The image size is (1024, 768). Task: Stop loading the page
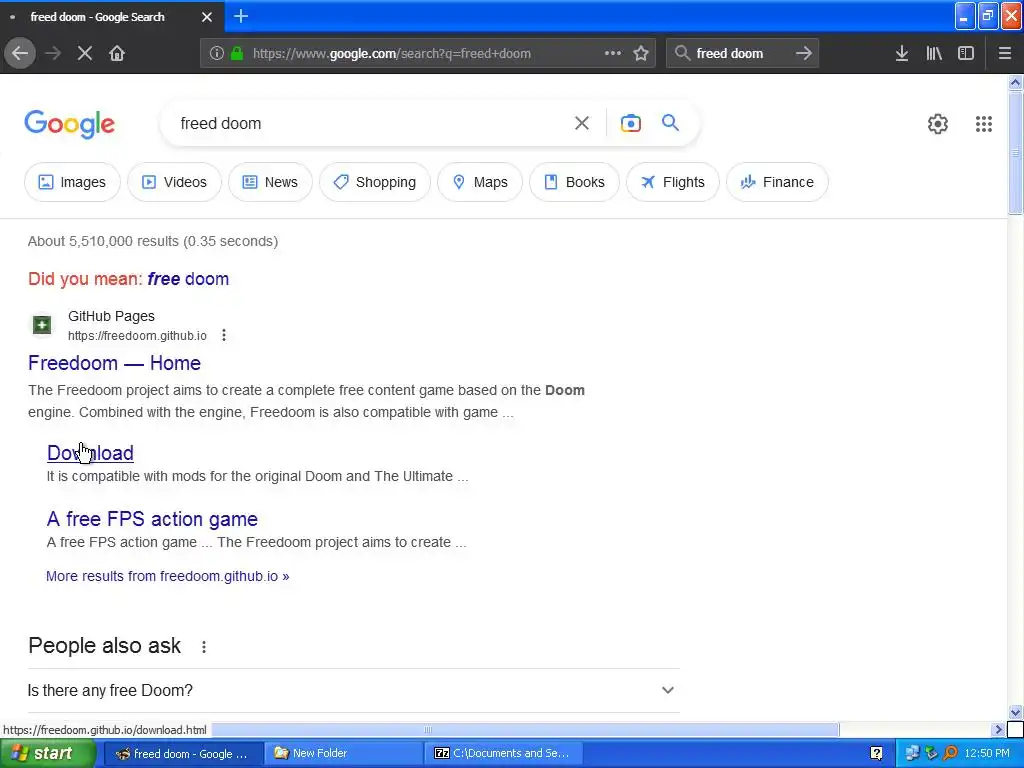click(x=85, y=53)
